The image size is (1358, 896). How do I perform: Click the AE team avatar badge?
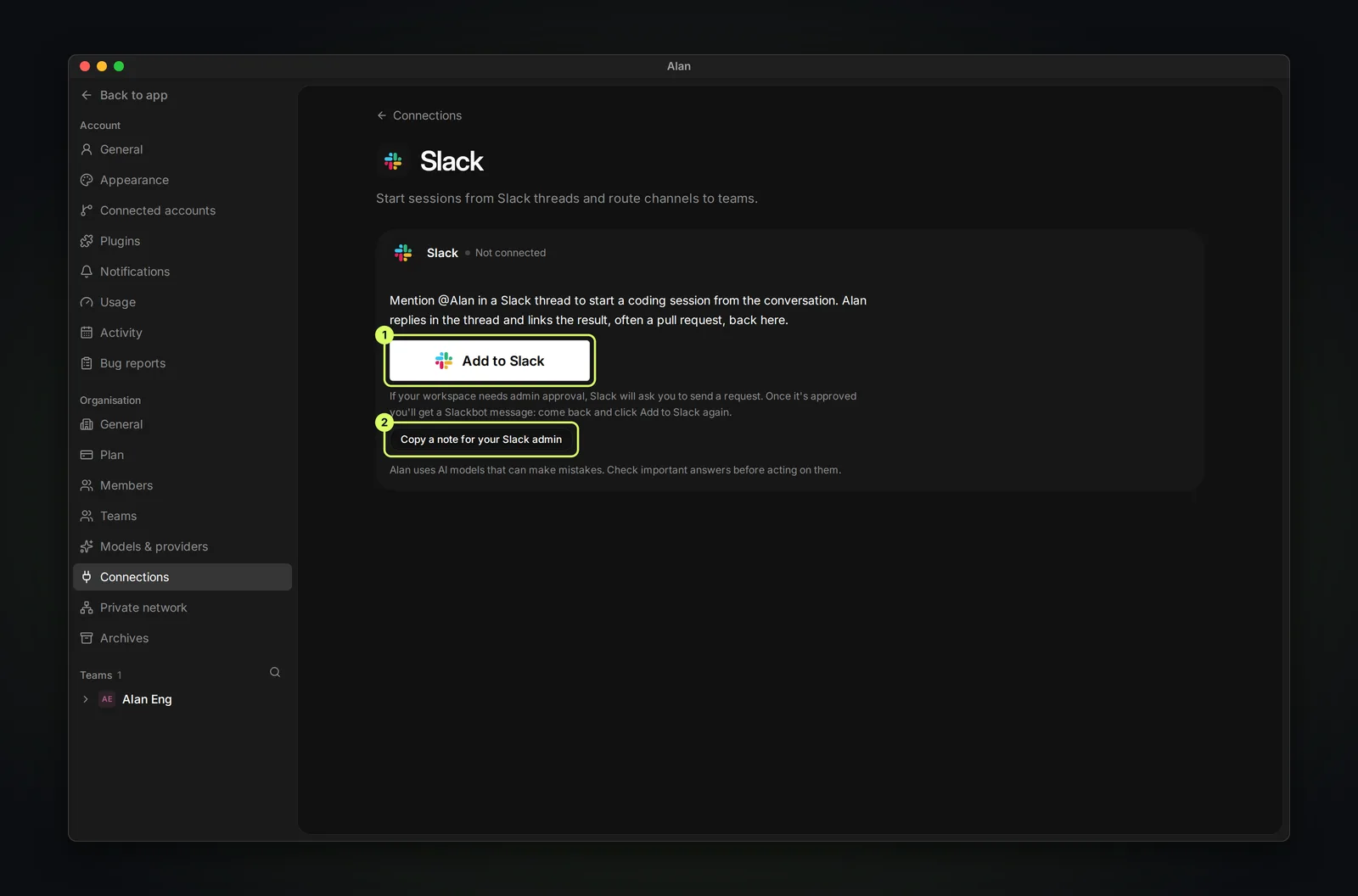click(x=107, y=699)
